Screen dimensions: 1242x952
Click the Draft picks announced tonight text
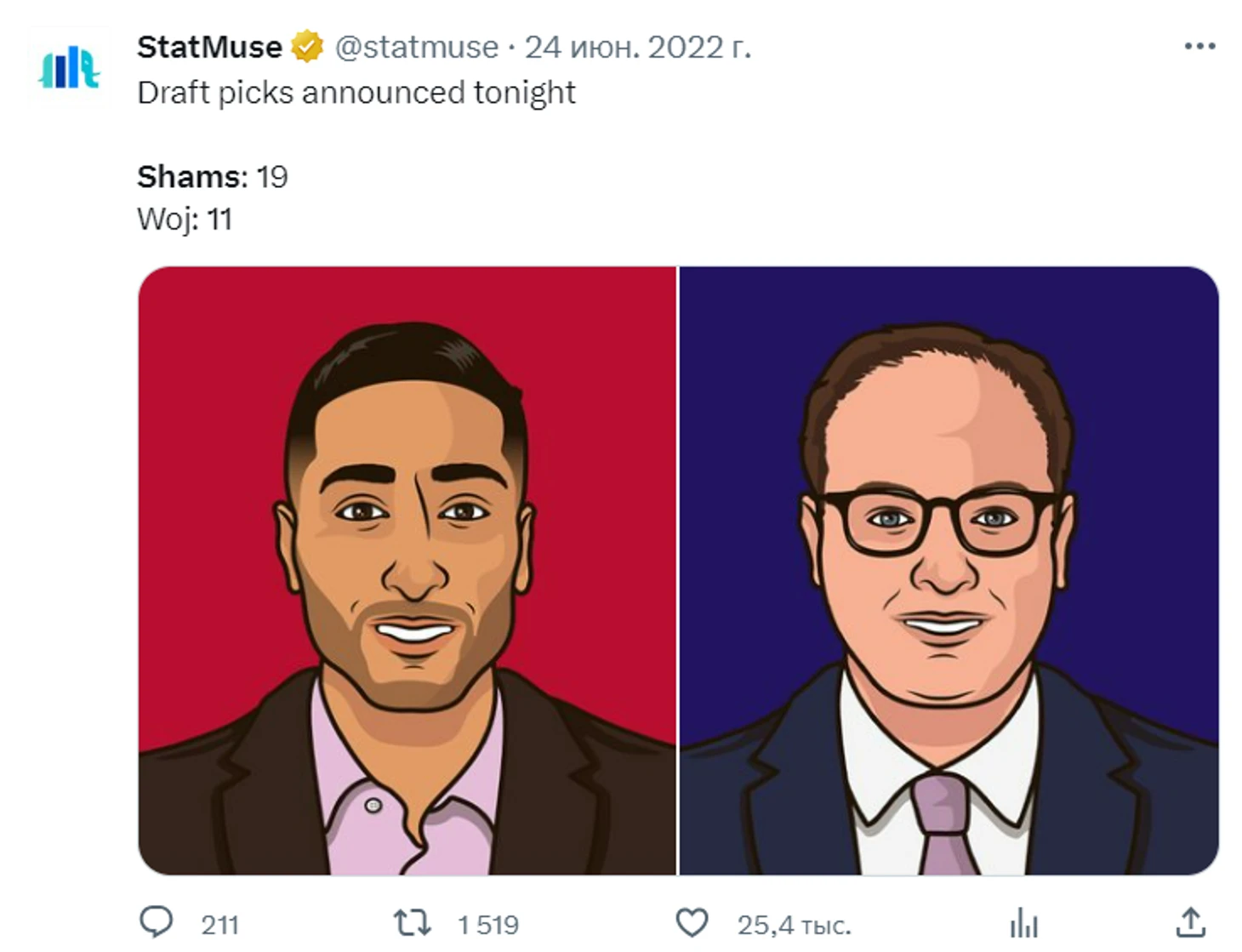[356, 92]
